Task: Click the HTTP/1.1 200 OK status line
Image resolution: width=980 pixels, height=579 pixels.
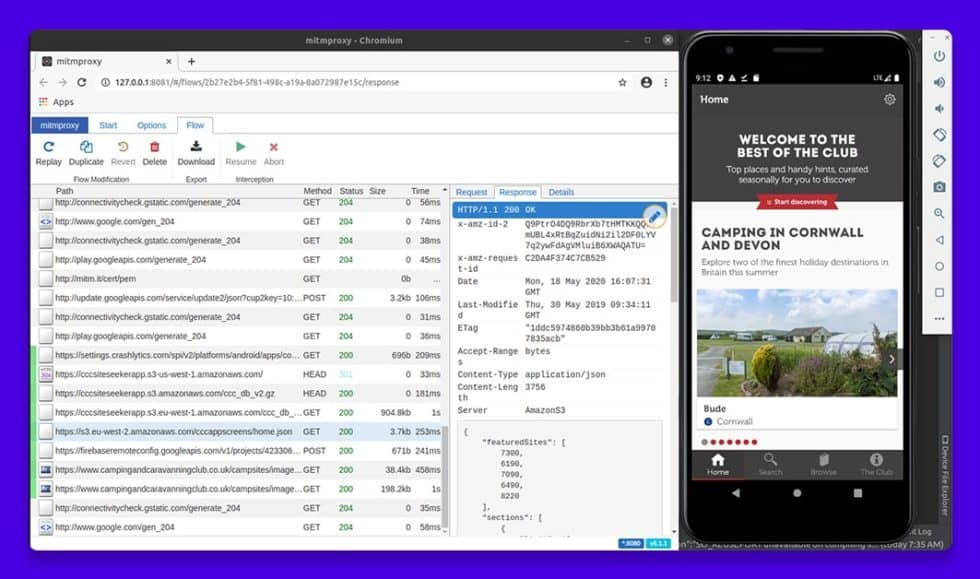Action: (559, 209)
